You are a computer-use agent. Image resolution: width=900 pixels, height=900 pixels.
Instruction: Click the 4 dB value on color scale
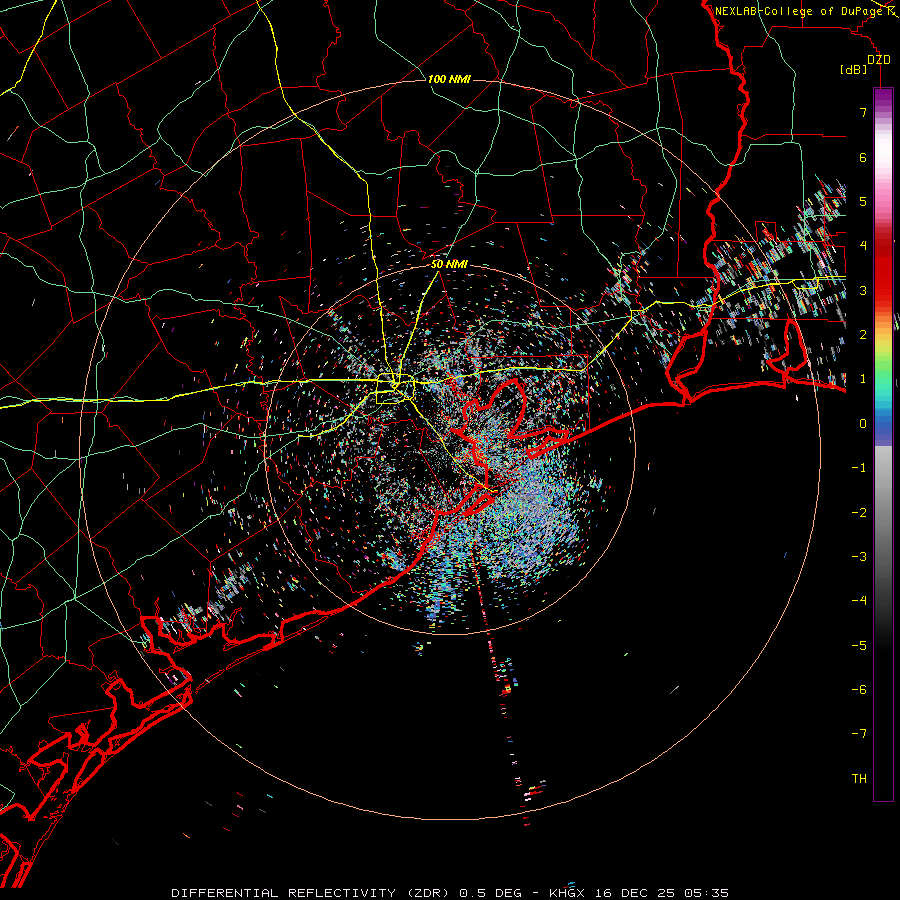(x=863, y=246)
